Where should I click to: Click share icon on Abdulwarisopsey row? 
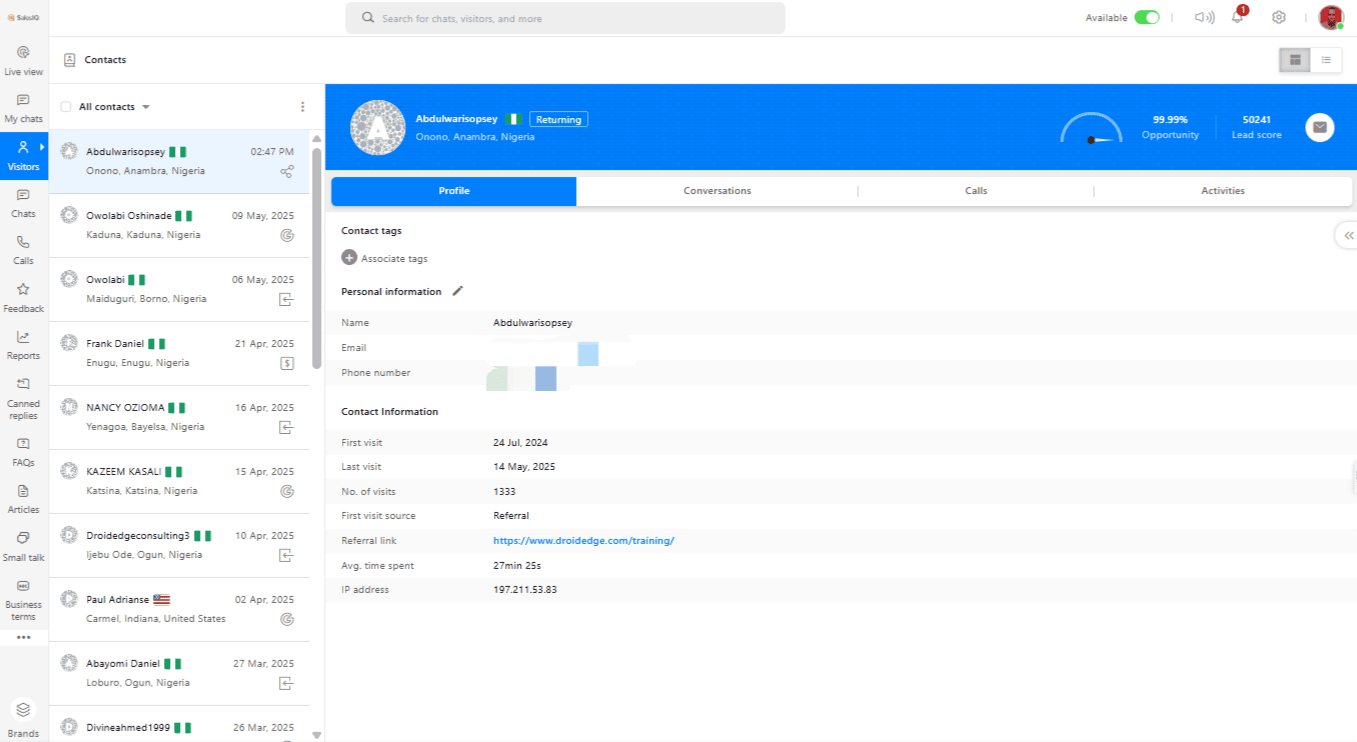(x=287, y=172)
